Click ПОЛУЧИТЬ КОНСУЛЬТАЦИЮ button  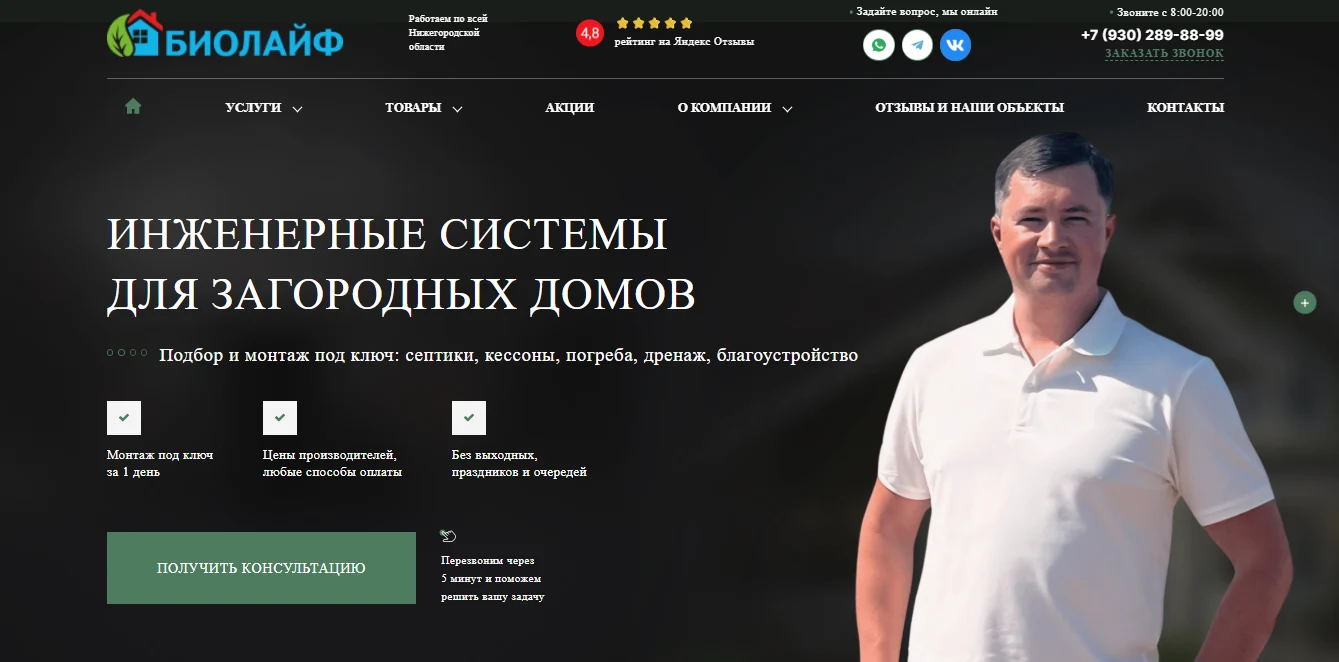click(x=261, y=568)
